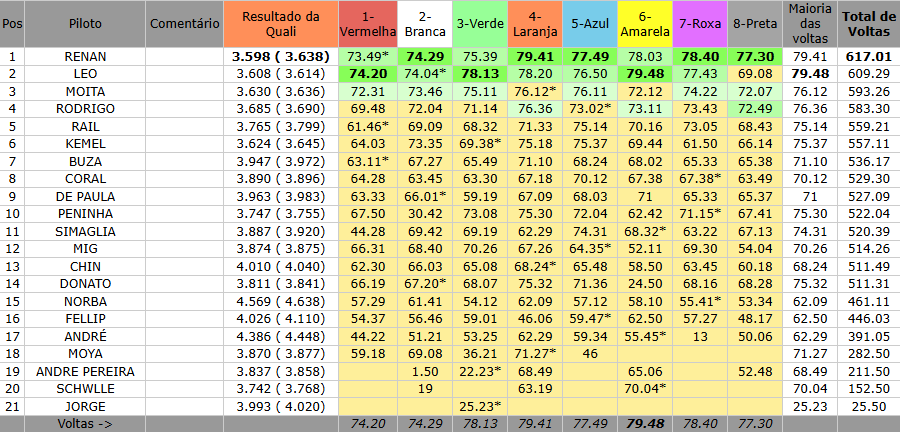Click the Piloto column header
The height and width of the screenshot is (432, 900).
84,24
